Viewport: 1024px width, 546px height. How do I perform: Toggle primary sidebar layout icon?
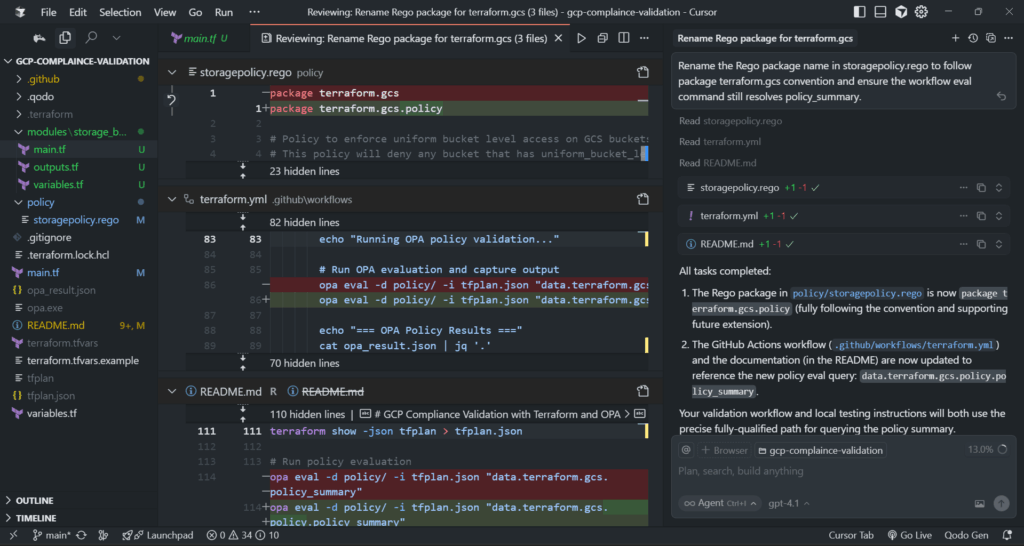[x=859, y=12]
